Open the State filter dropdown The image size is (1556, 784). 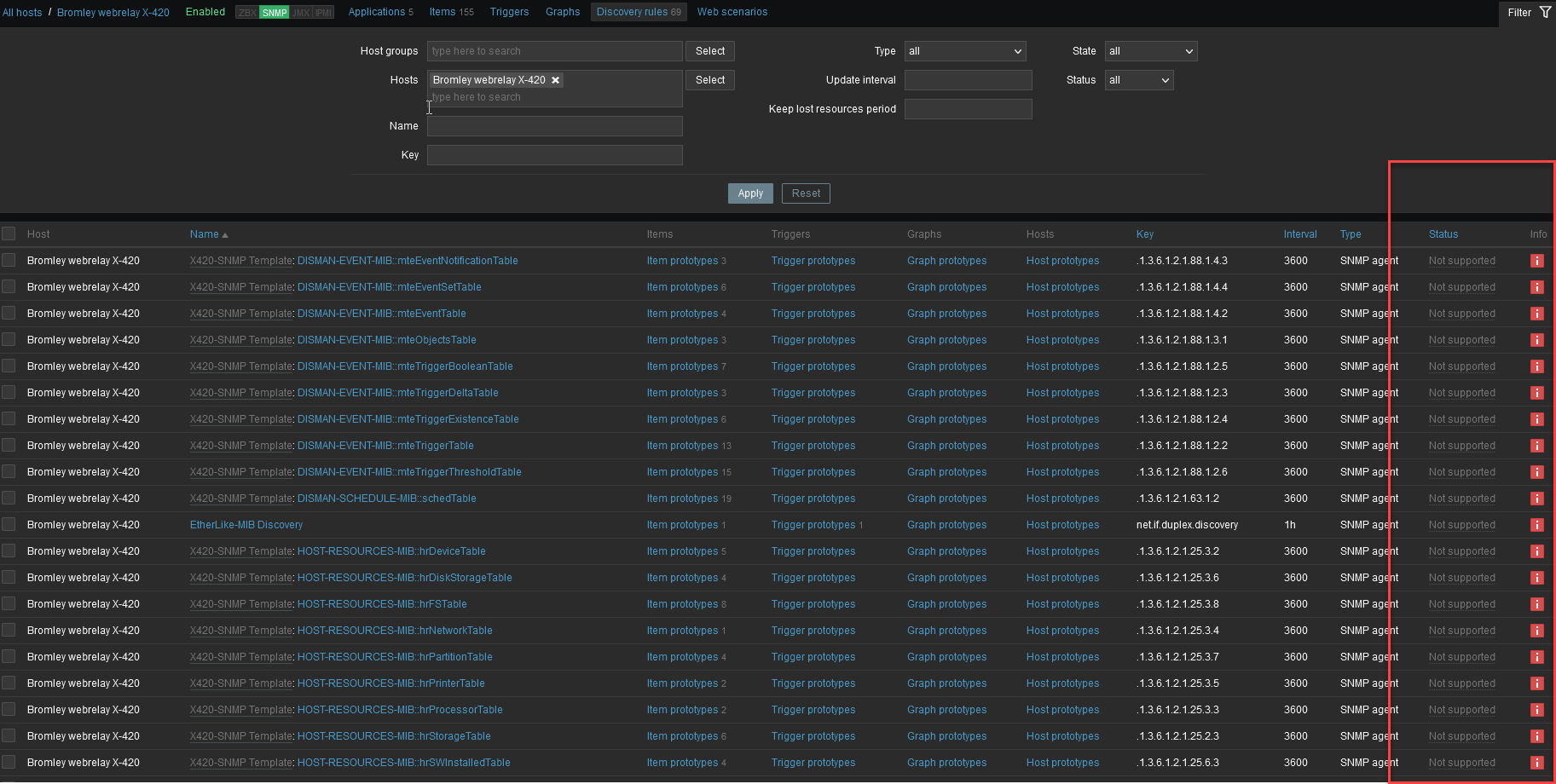[x=1151, y=51]
